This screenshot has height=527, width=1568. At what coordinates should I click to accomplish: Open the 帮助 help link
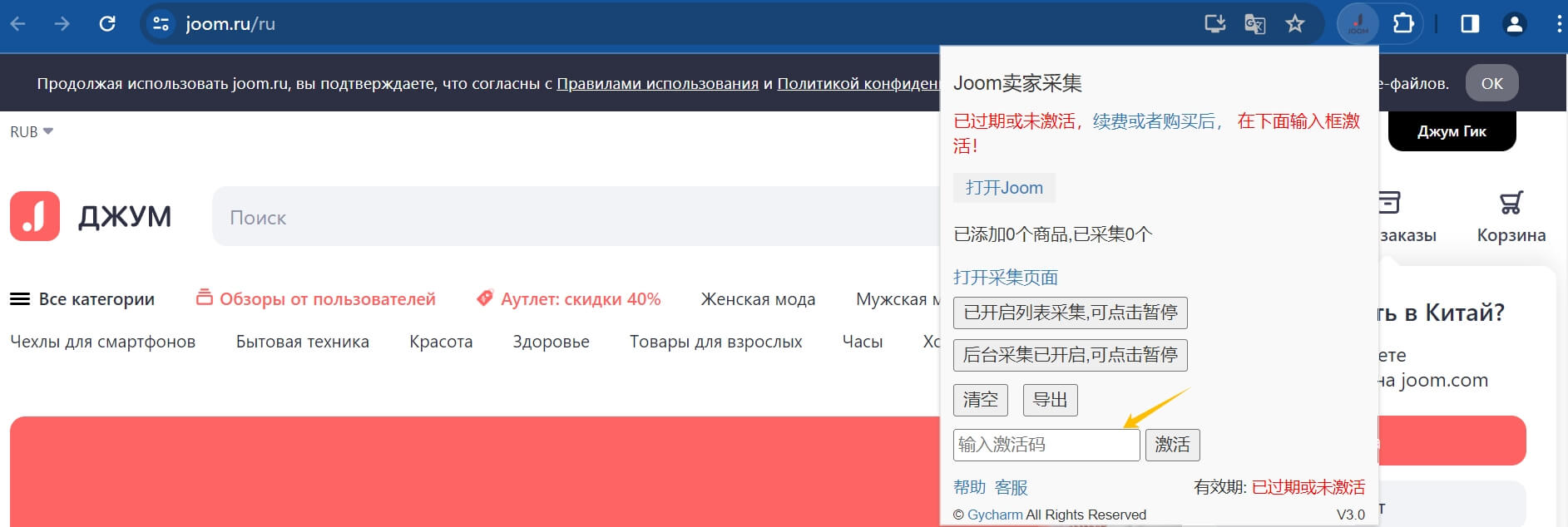pyautogui.click(x=969, y=487)
